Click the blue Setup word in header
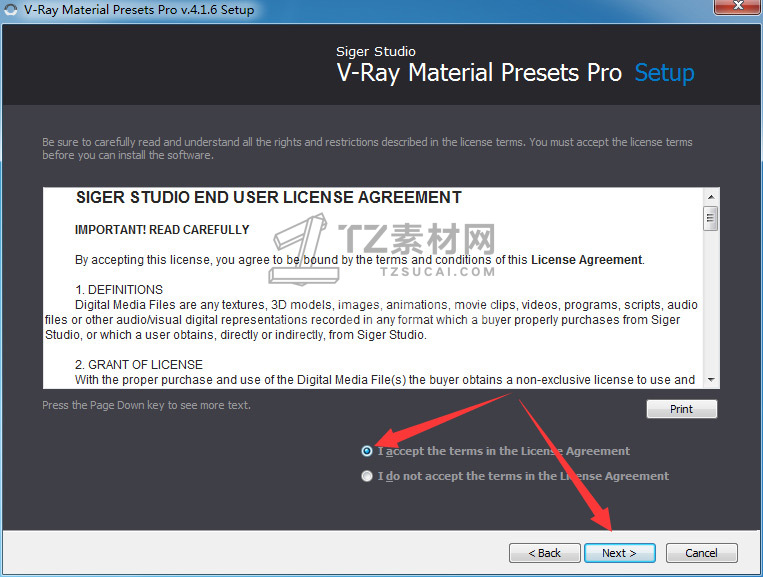This screenshot has width=763, height=577. (664, 73)
